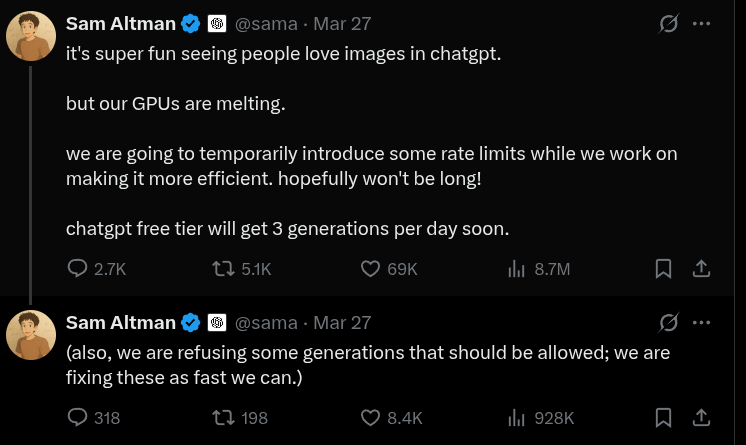Open Sam Altman's avatar on first tweet

click(31, 37)
